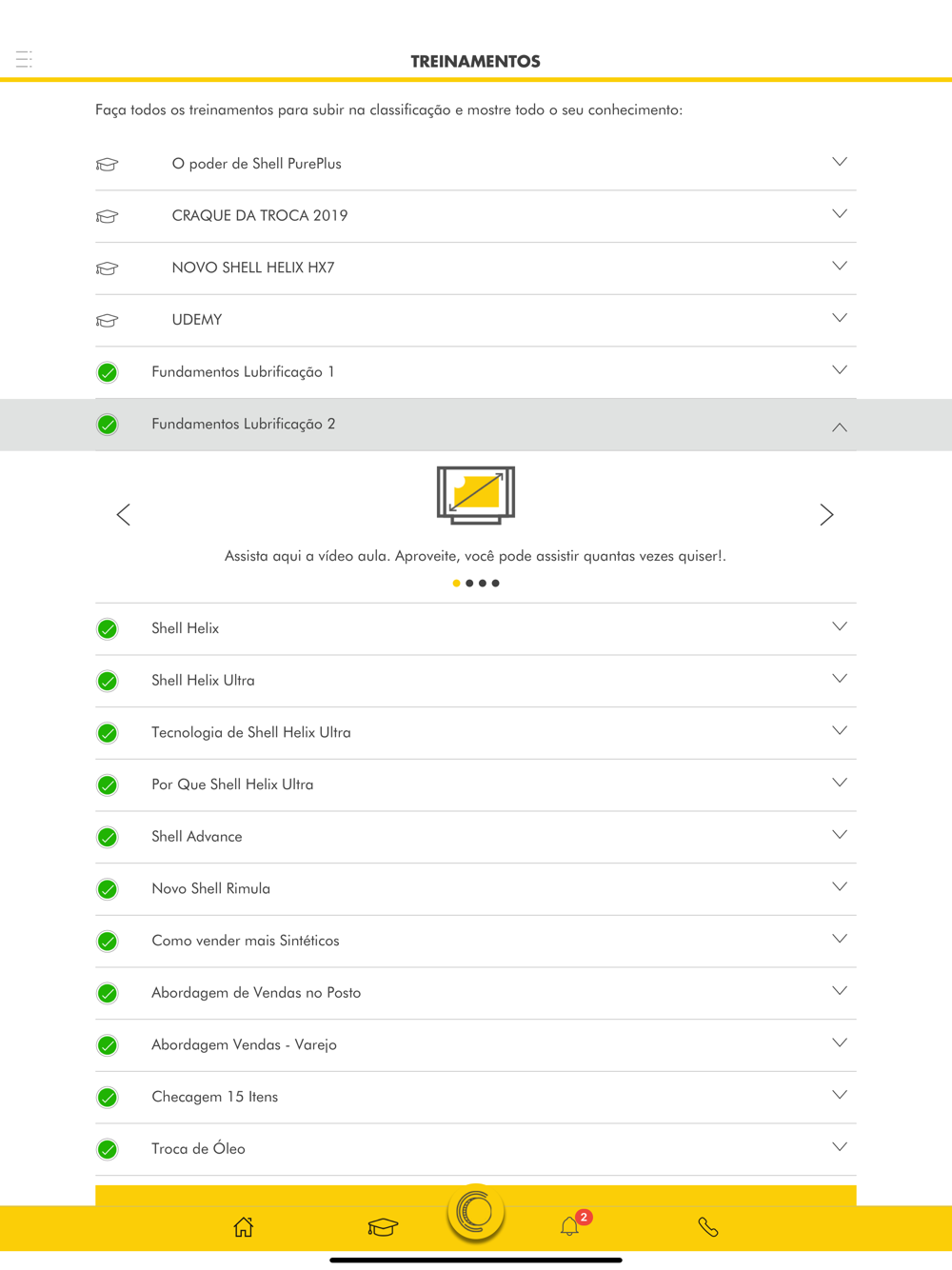952x1270 pixels.
Task: Tap the phone contact icon
Action: 708,1227
